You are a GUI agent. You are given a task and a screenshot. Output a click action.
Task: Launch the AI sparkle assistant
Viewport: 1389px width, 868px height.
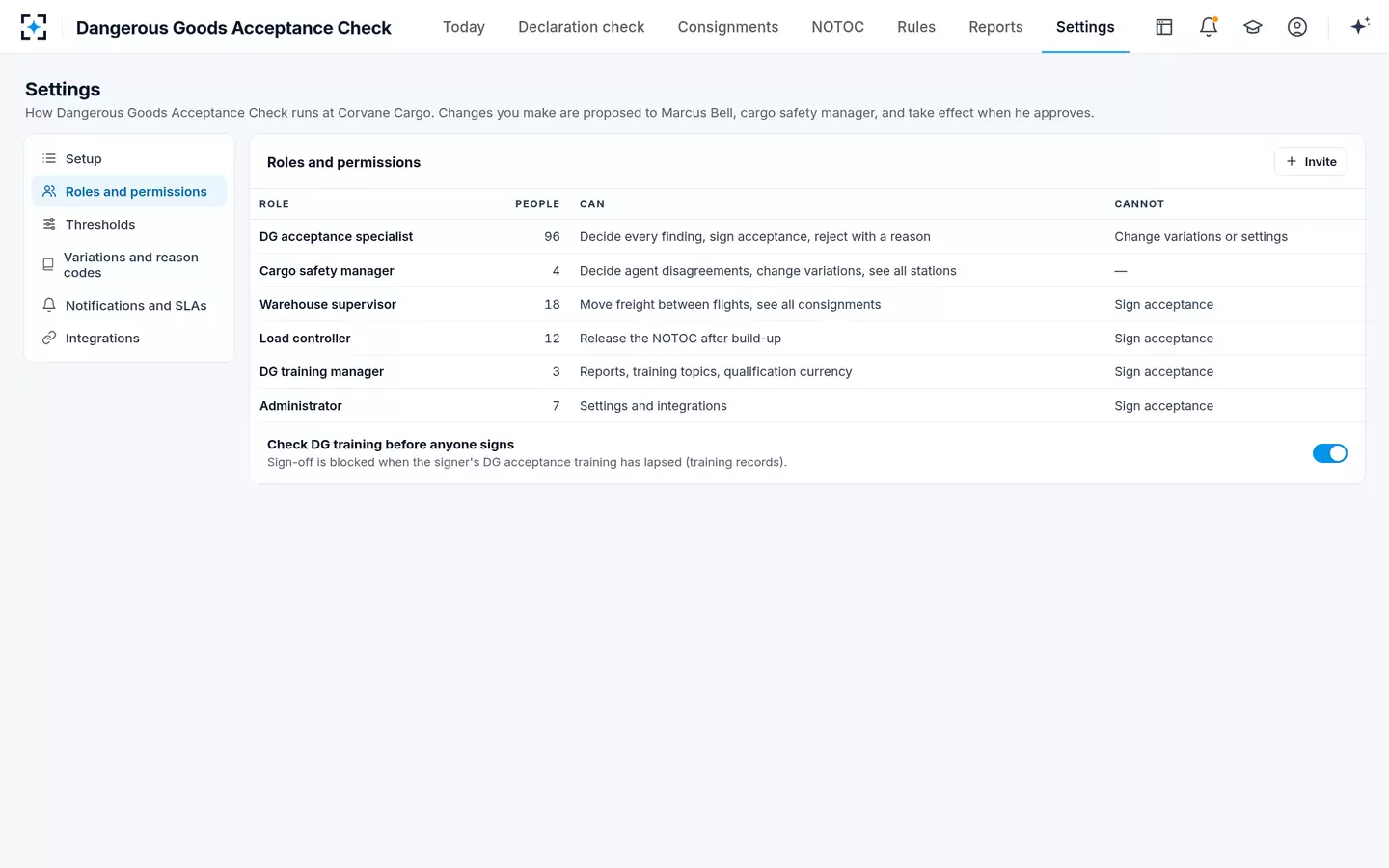[x=1360, y=26]
